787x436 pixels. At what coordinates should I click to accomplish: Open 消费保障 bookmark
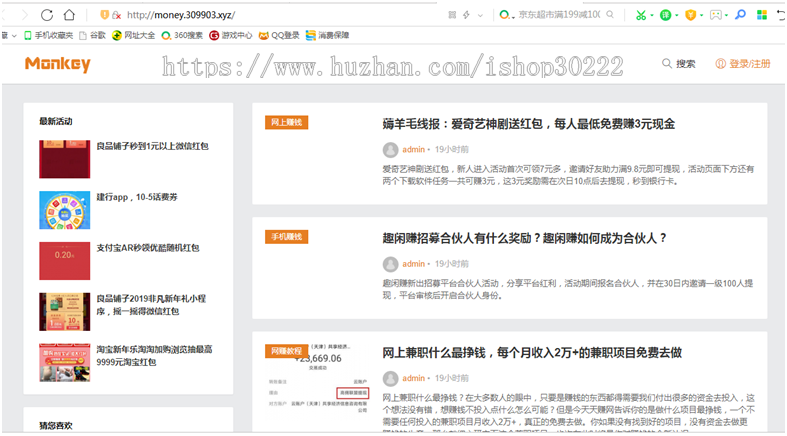pyautogui.click(x=327, y=35)
